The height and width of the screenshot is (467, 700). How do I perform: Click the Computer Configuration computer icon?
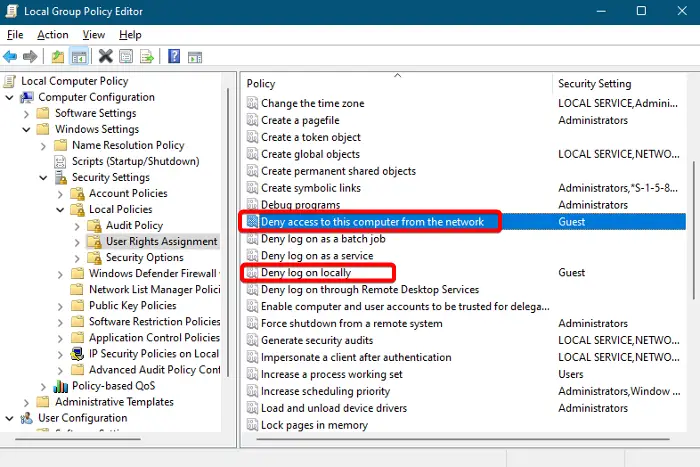point(27,97)
